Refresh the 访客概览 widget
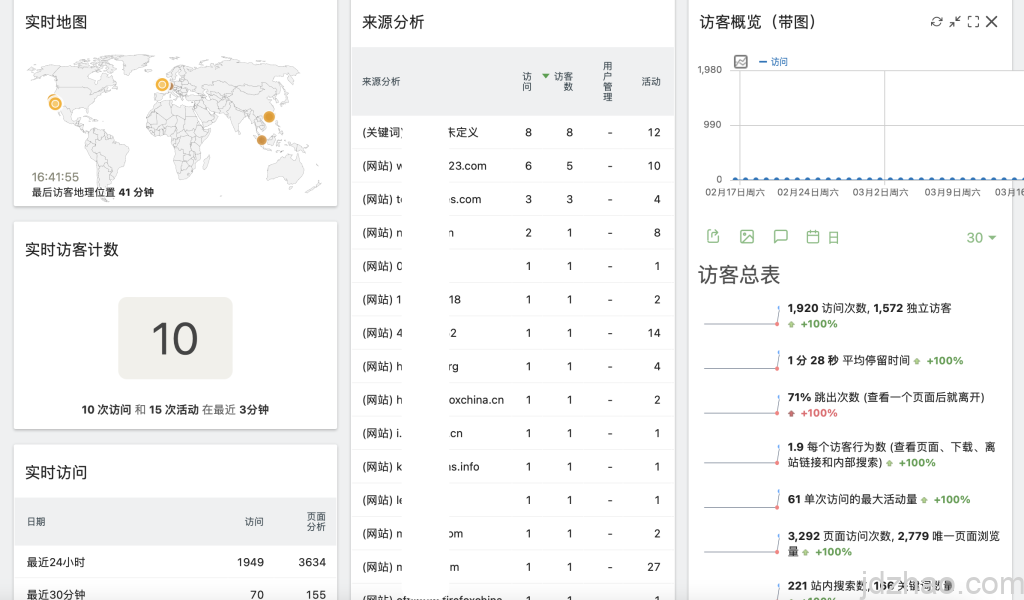The height and width of the screenshot is (600, 1024). click(936, 22)
